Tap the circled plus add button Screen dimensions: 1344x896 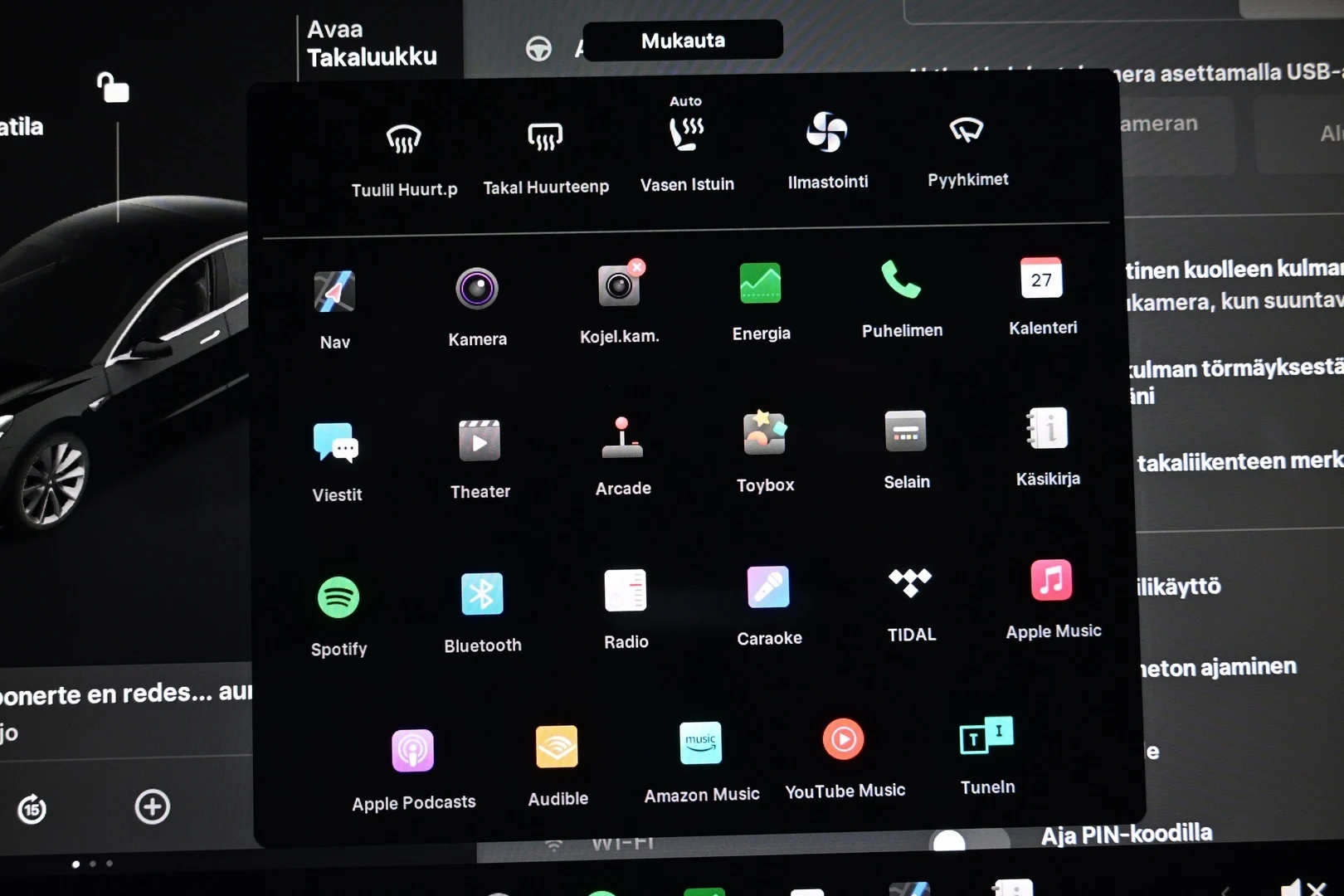[x=153, y=806]
